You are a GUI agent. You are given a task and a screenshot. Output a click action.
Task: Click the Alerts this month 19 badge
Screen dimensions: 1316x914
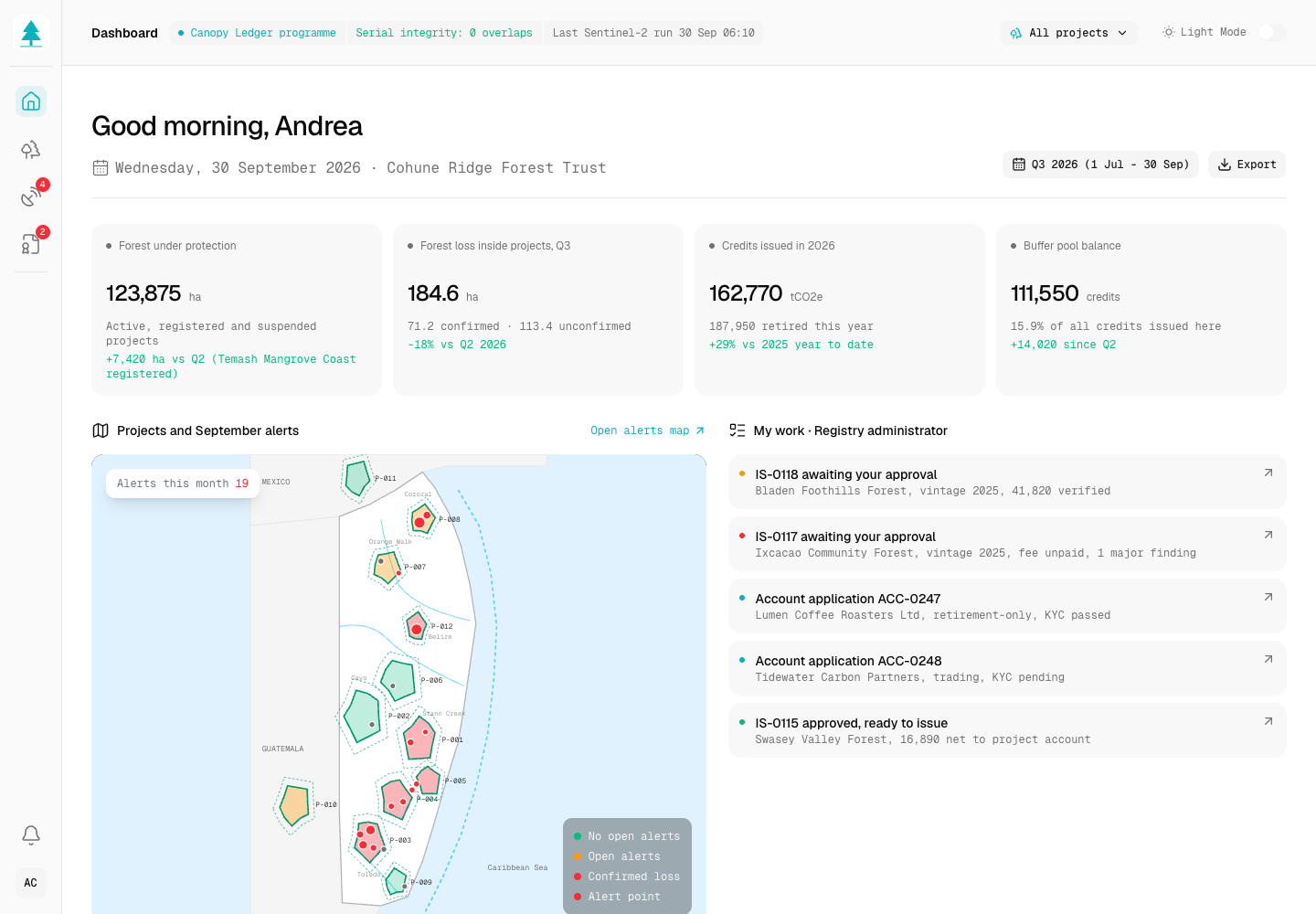[183, 484]
